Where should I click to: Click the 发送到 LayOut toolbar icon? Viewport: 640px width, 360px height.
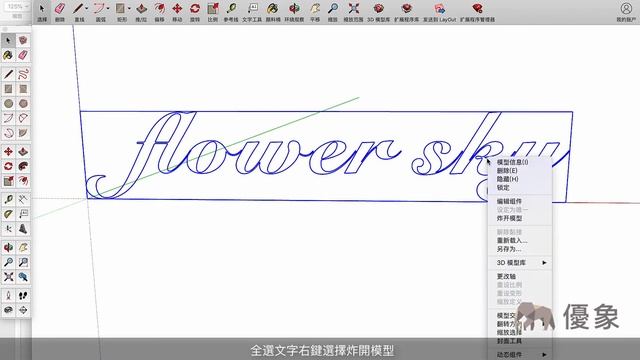click(440, 12)
